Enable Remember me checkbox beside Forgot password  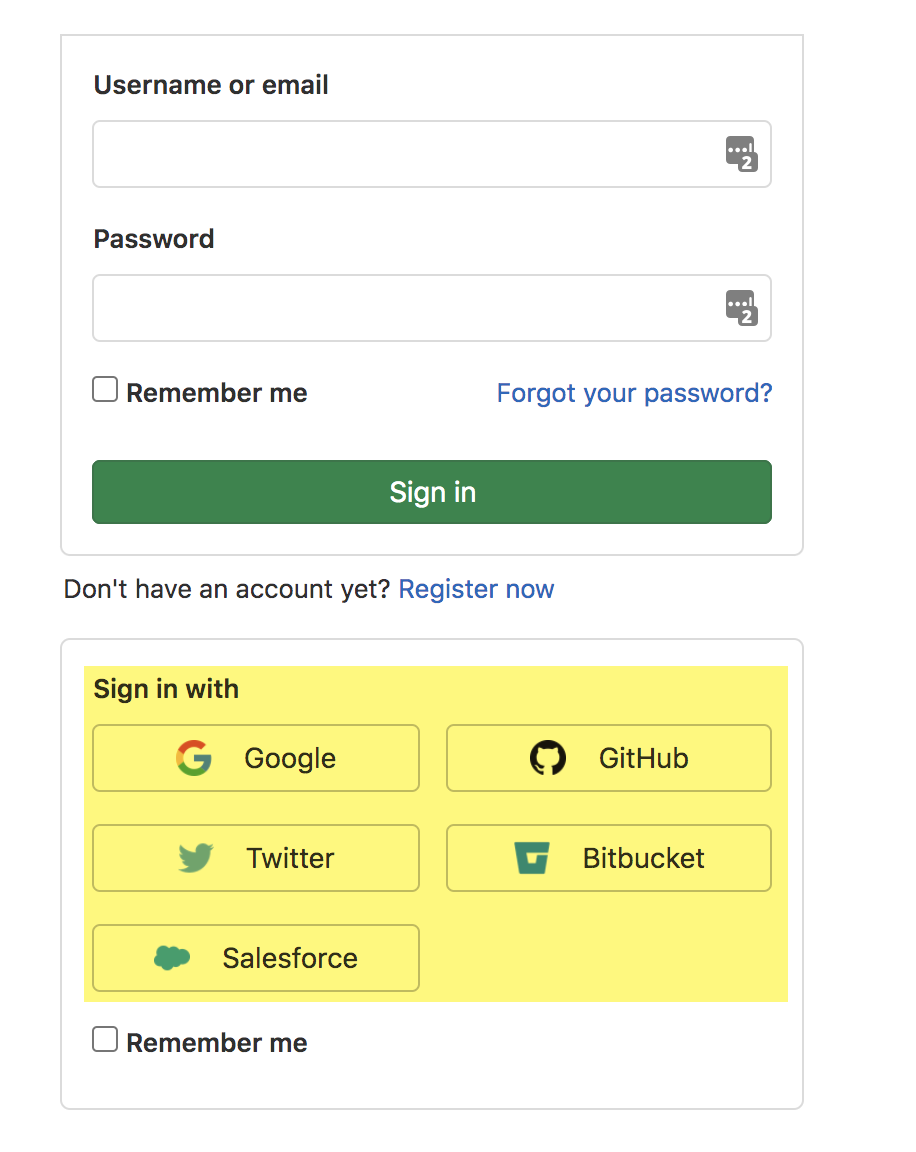(105, 390)
